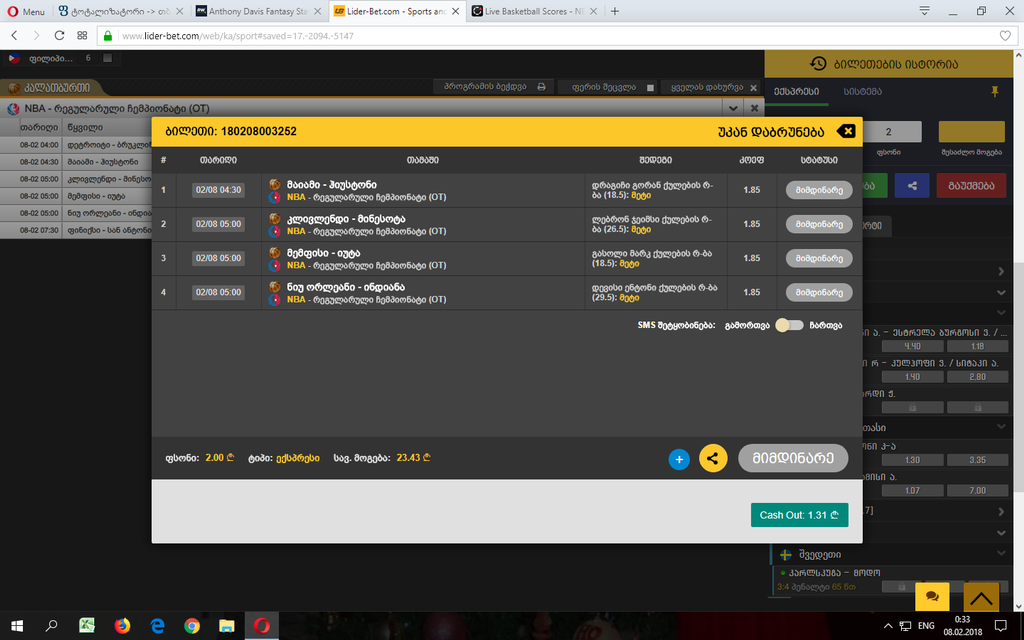Click the heart bookmark icon in address bar
The height and width of the screenshot is (640, 1024).
pos(1005,36)
